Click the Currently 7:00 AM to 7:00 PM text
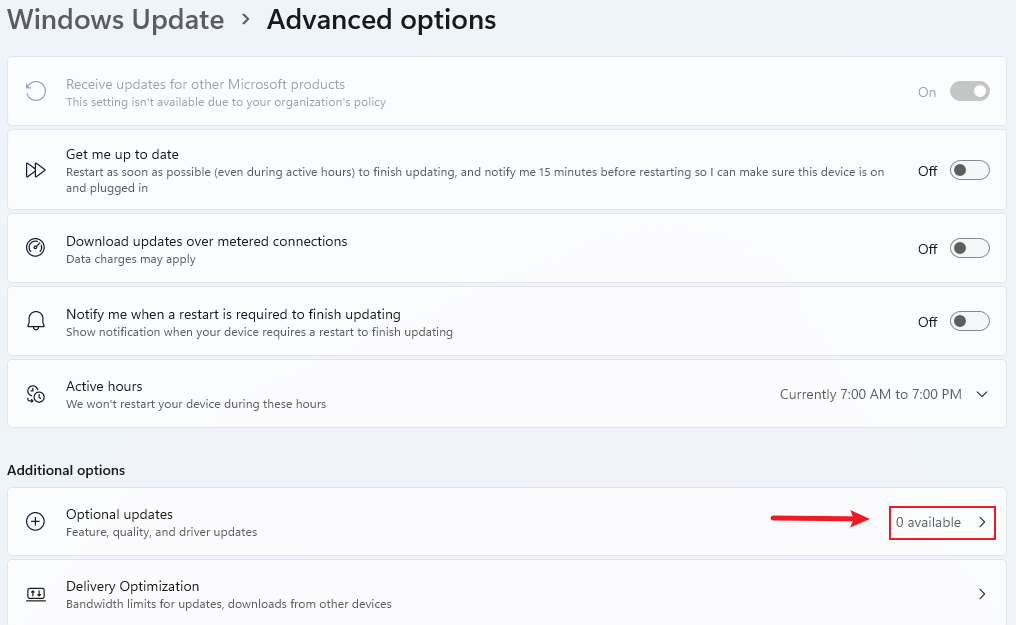1016x625 pixels. coord(870,394)
